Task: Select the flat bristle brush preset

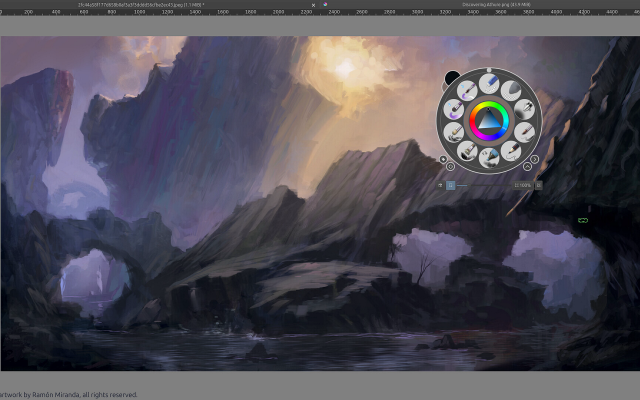Action: [467, 151]
